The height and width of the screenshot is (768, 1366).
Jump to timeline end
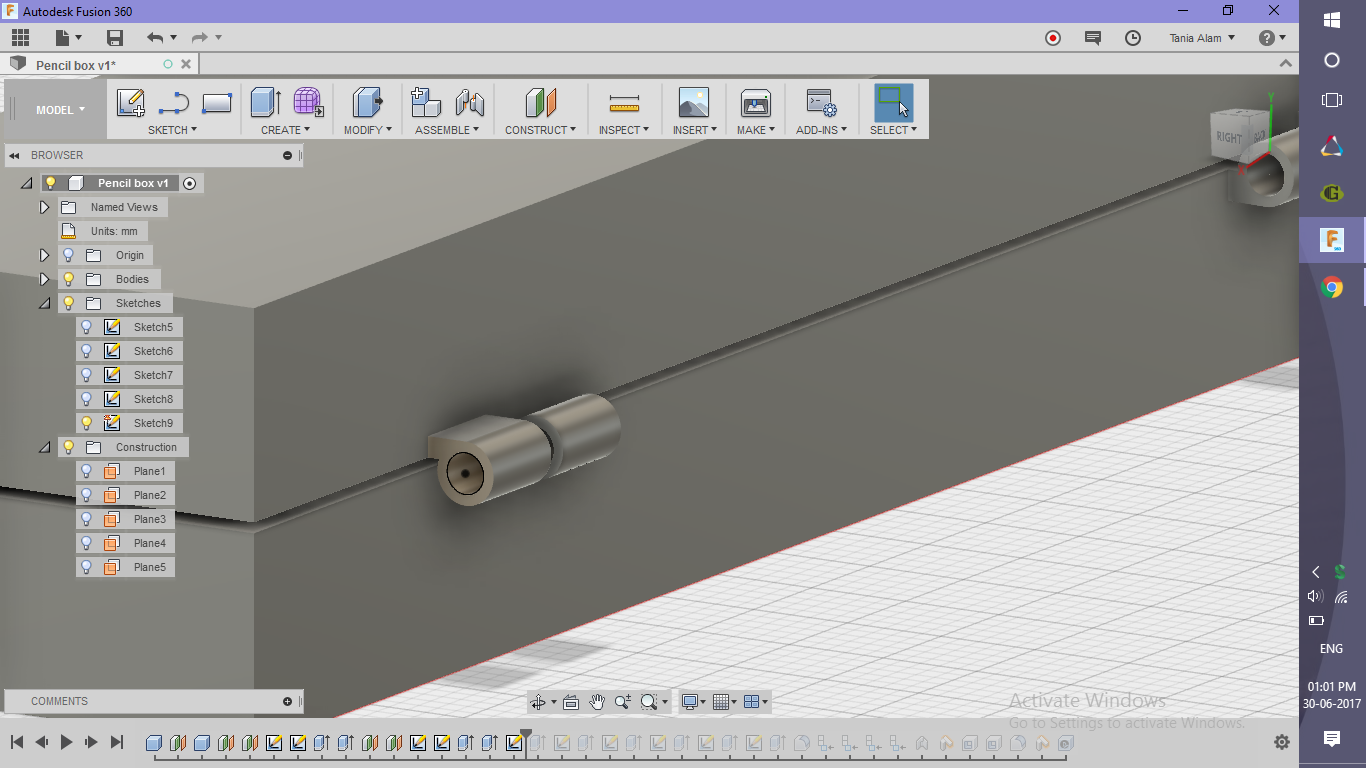tap(116, 742)
